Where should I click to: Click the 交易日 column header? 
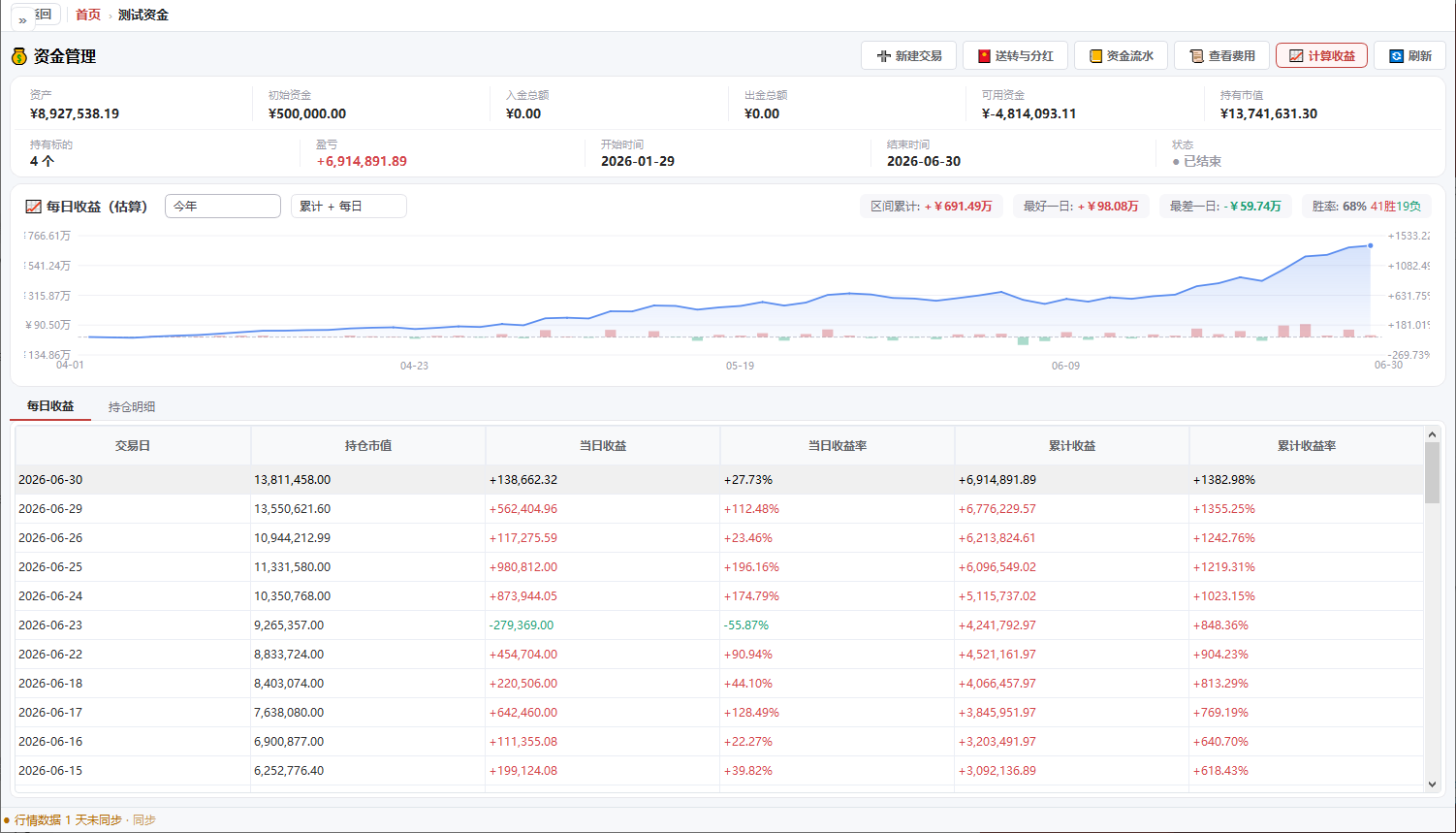[x=133, y=446]
